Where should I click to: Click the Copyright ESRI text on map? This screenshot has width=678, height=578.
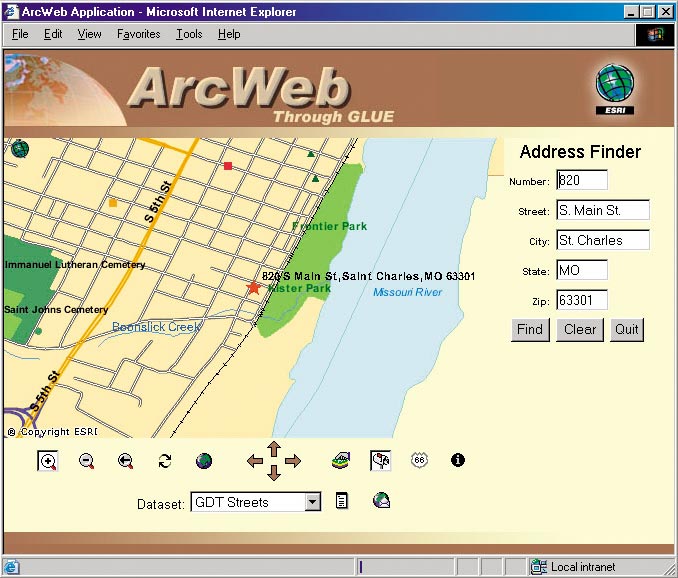pos(53,431)
